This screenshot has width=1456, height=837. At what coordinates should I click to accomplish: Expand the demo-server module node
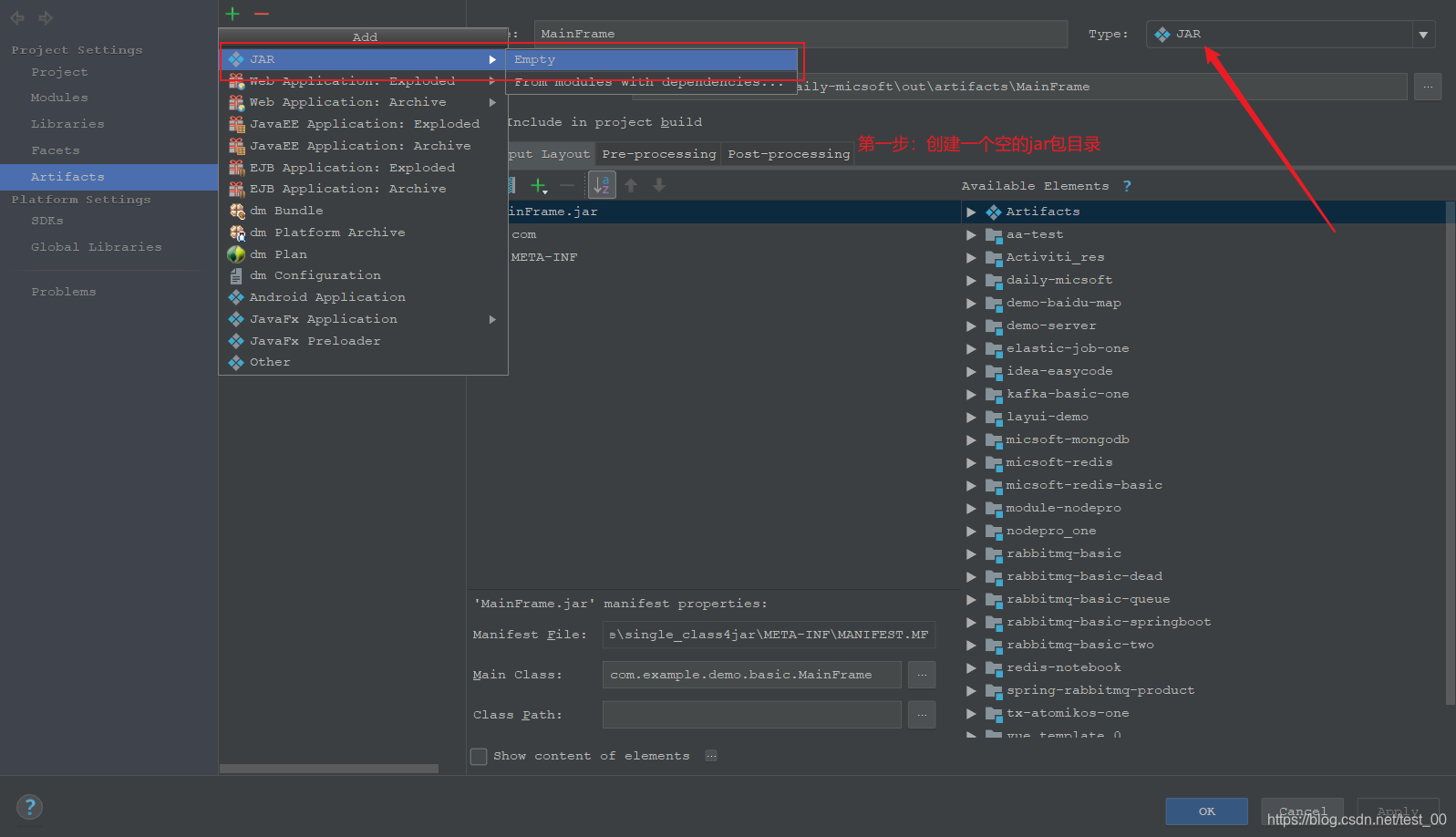[971, 325]
